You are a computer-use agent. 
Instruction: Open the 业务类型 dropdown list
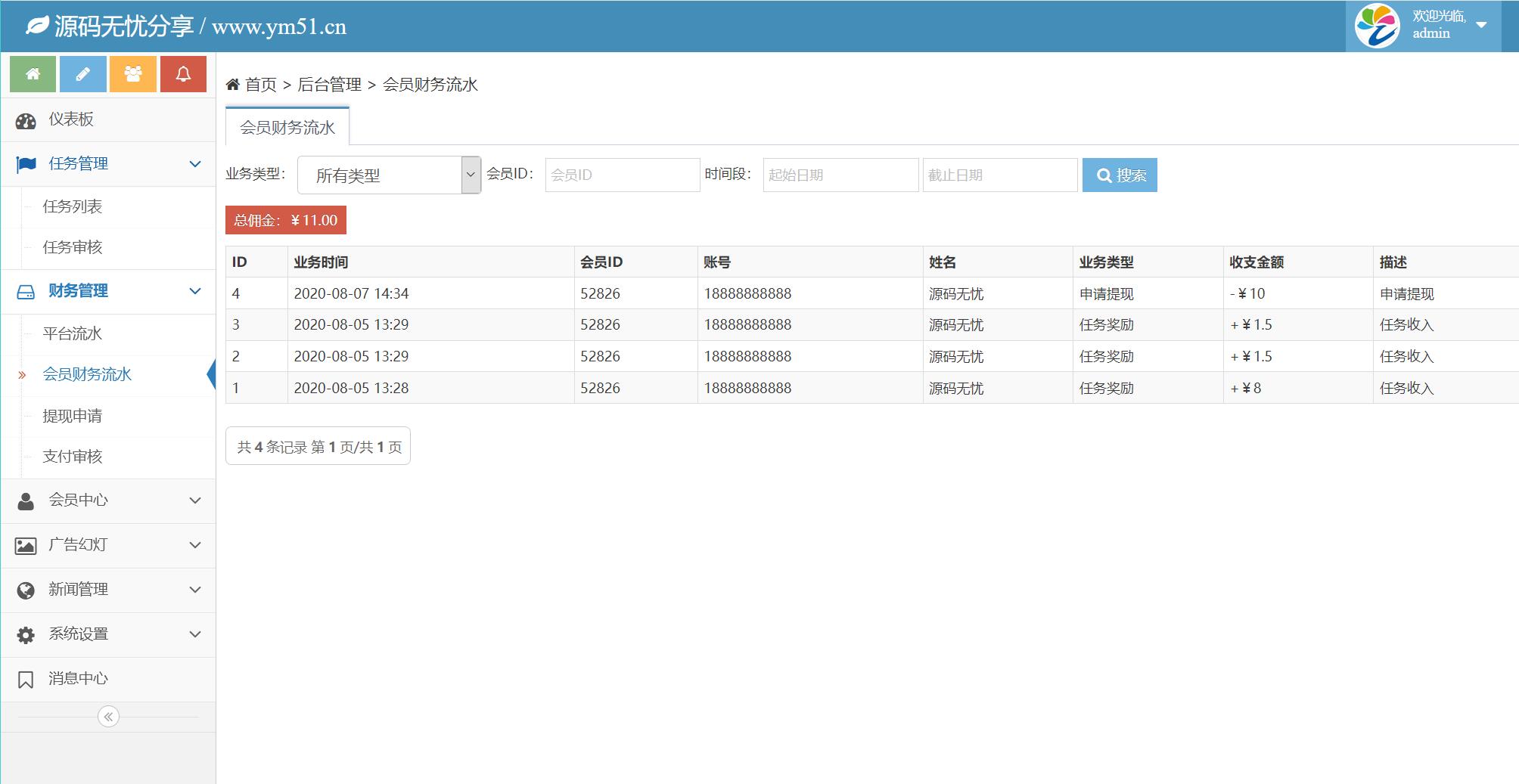[389, 175]
